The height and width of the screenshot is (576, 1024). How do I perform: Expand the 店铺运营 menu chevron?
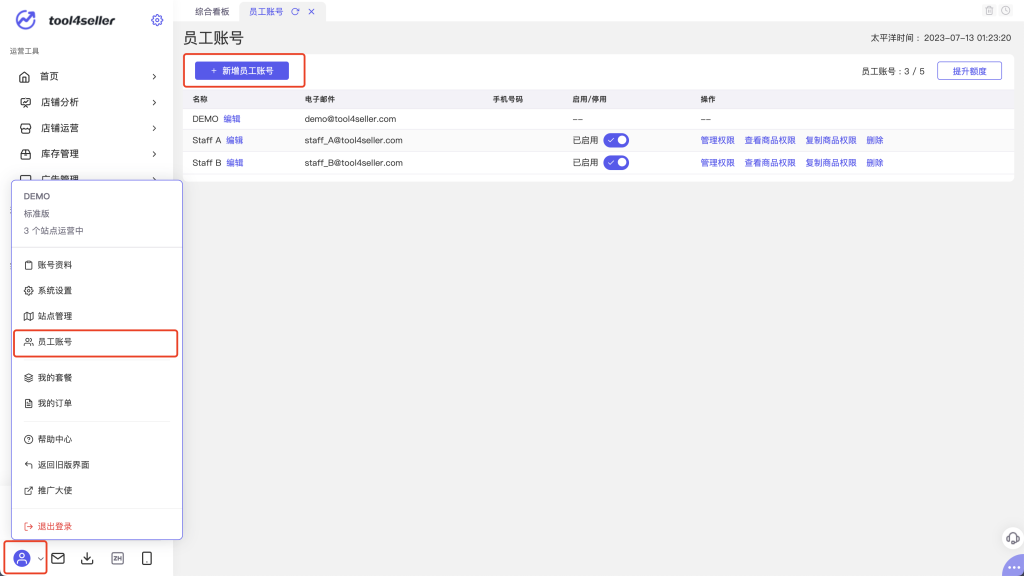(154, 128)
